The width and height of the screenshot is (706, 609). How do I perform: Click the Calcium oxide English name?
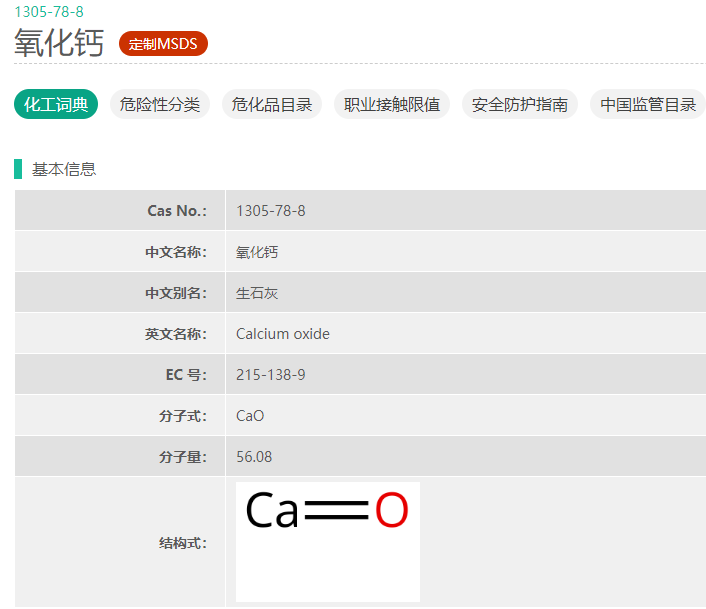[282, 334]
